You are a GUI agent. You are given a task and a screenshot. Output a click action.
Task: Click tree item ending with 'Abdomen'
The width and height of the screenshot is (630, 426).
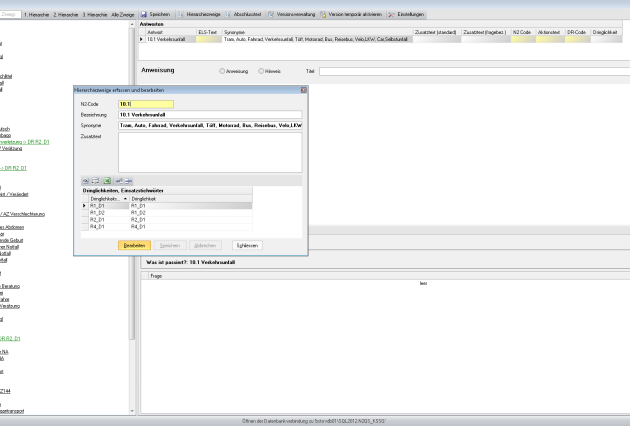[x=12, y=227]
